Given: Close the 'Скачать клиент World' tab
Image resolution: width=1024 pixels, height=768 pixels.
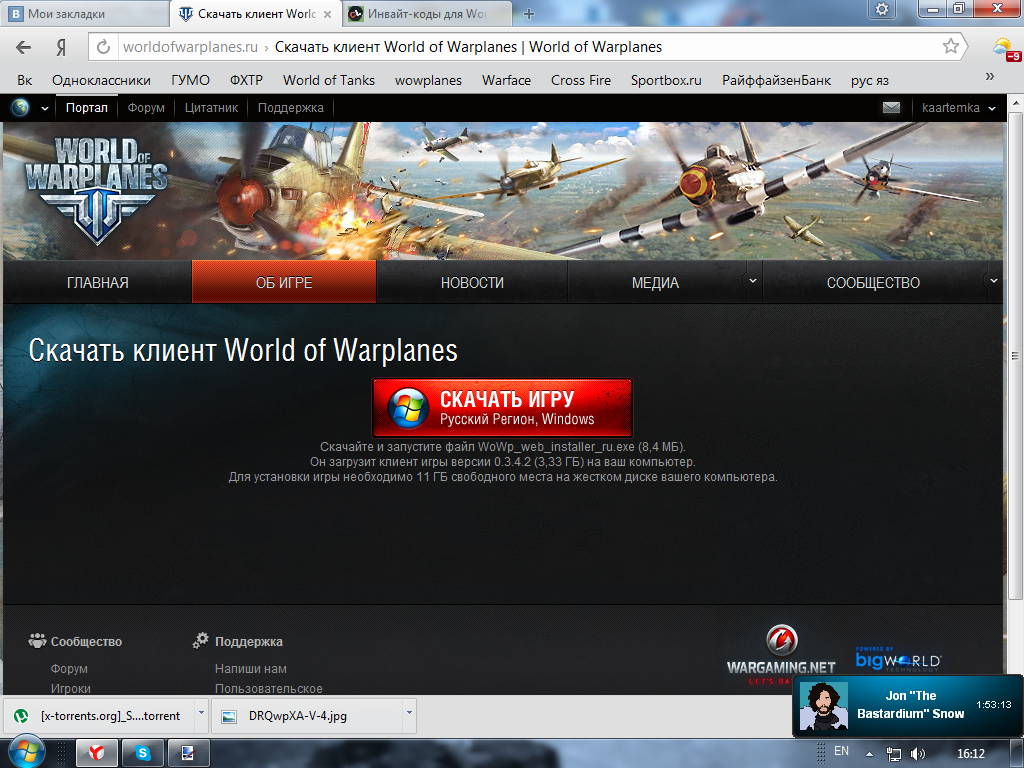Looking at the screenshot, I should click(328, 14).
